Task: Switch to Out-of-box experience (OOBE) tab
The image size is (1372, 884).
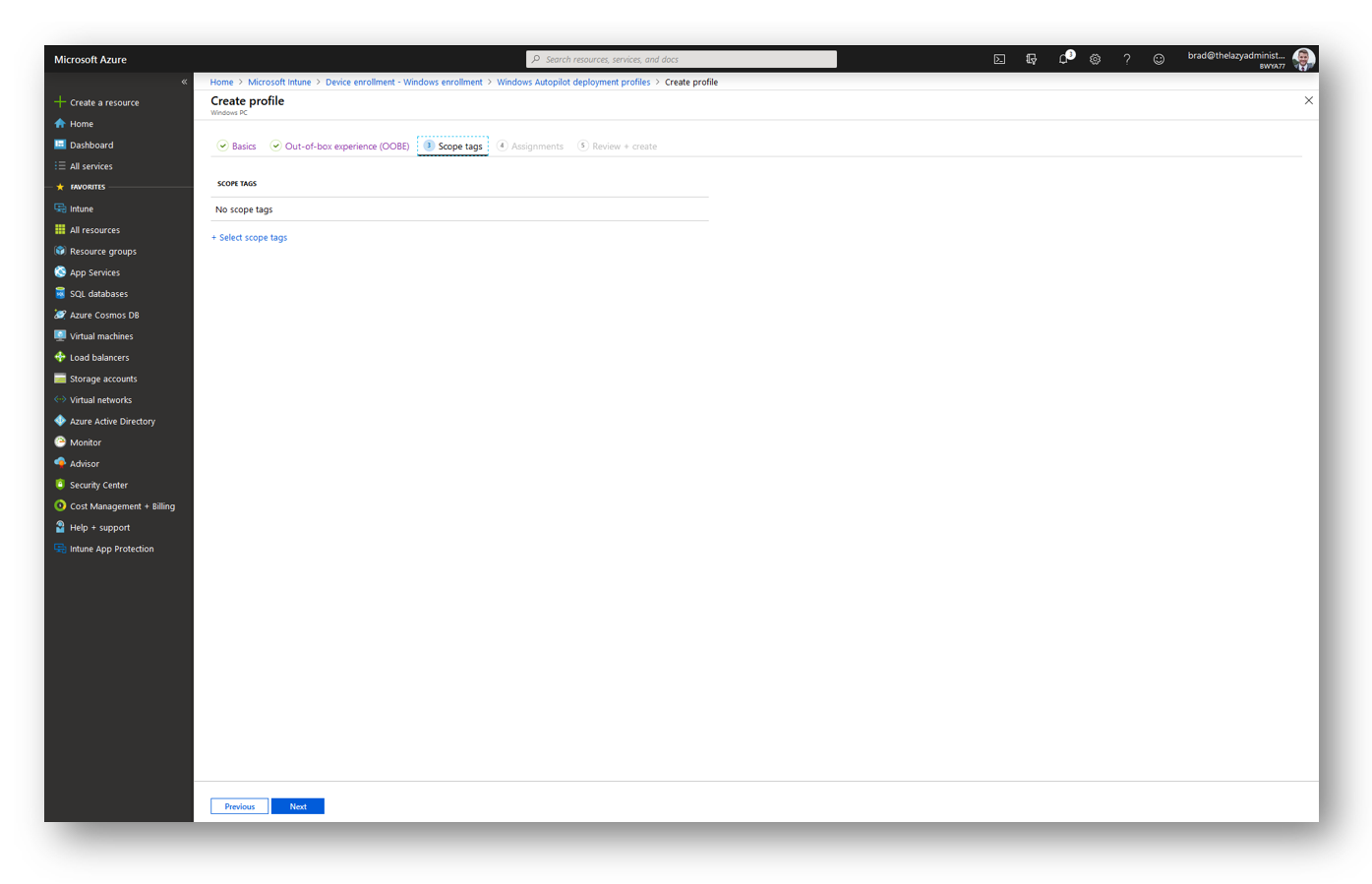Action: click(x=340, y=147)
